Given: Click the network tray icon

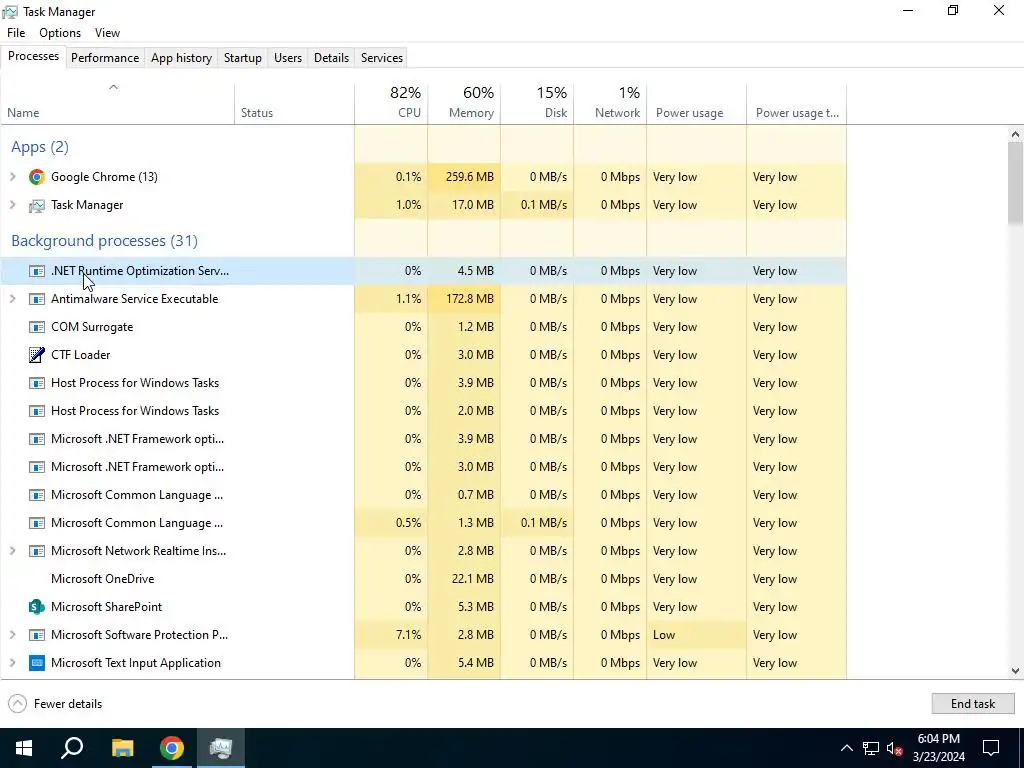Looking at the screenshot, I should coord(871,748).
